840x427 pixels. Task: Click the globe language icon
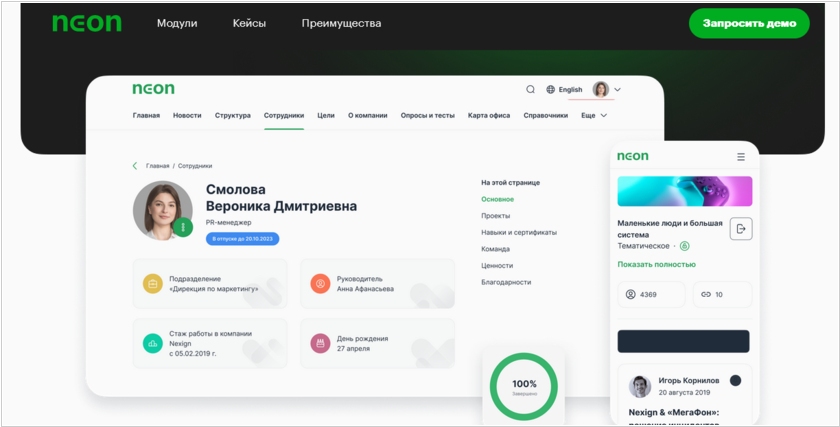coord(550,89)
